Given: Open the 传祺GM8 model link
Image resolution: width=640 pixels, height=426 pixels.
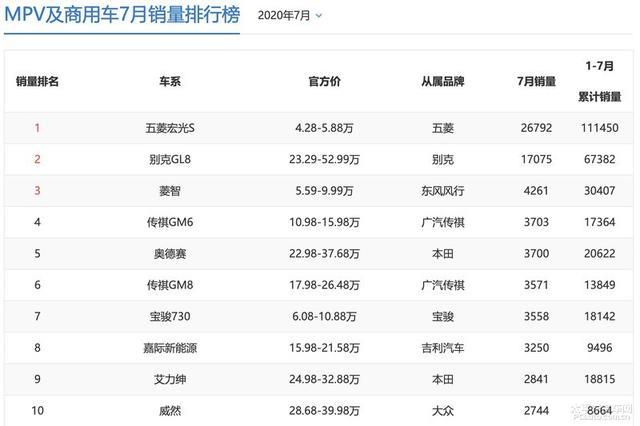Looking at the screenshot, I should (170, 285).
